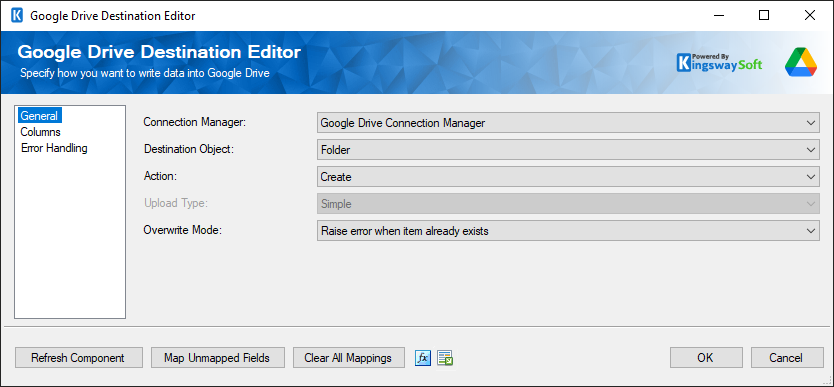Open the expression editor fx icon
Image resolution: width=834 pixels, height=387 pixels.
423,358
